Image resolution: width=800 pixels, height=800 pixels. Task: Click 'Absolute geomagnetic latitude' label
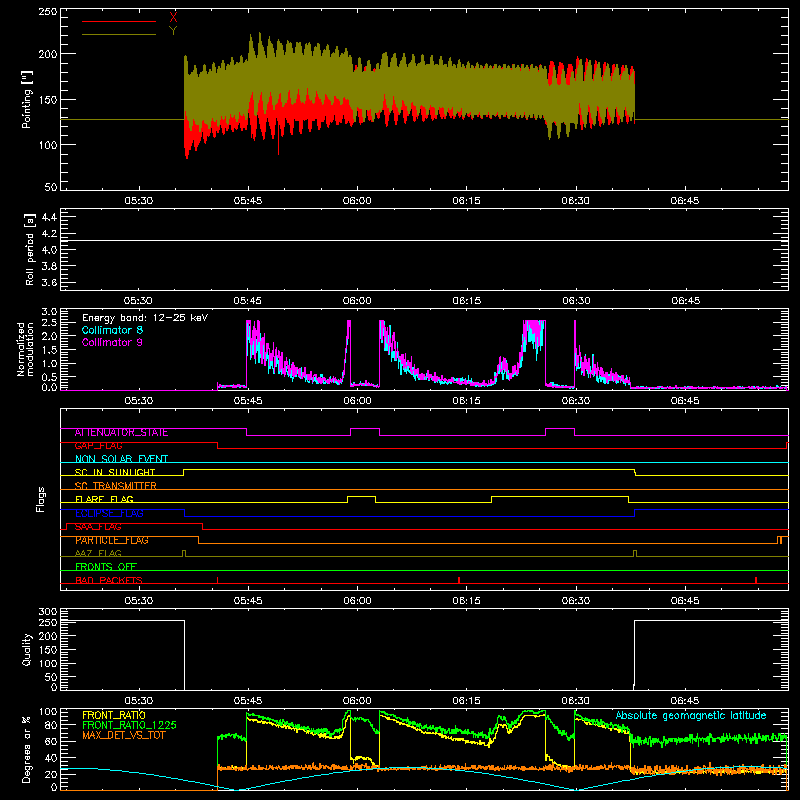691,715
